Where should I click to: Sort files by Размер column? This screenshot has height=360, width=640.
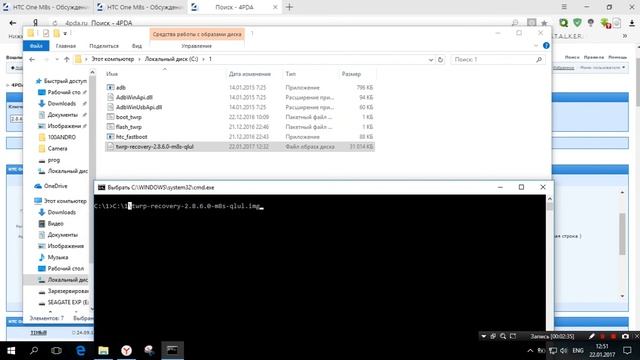[351, 74]
